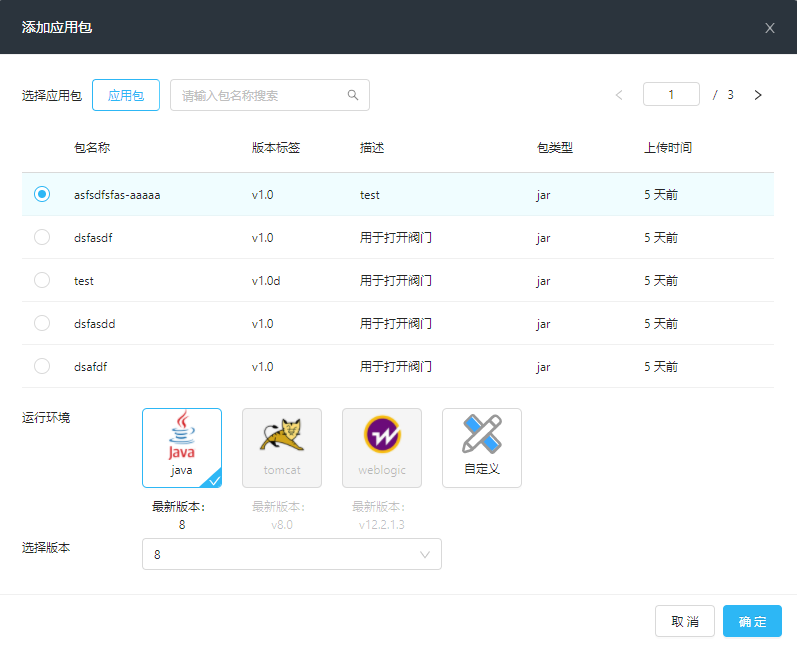Focus the package name search field
Screen dimensions: 797x645
(x=270, y=95)
